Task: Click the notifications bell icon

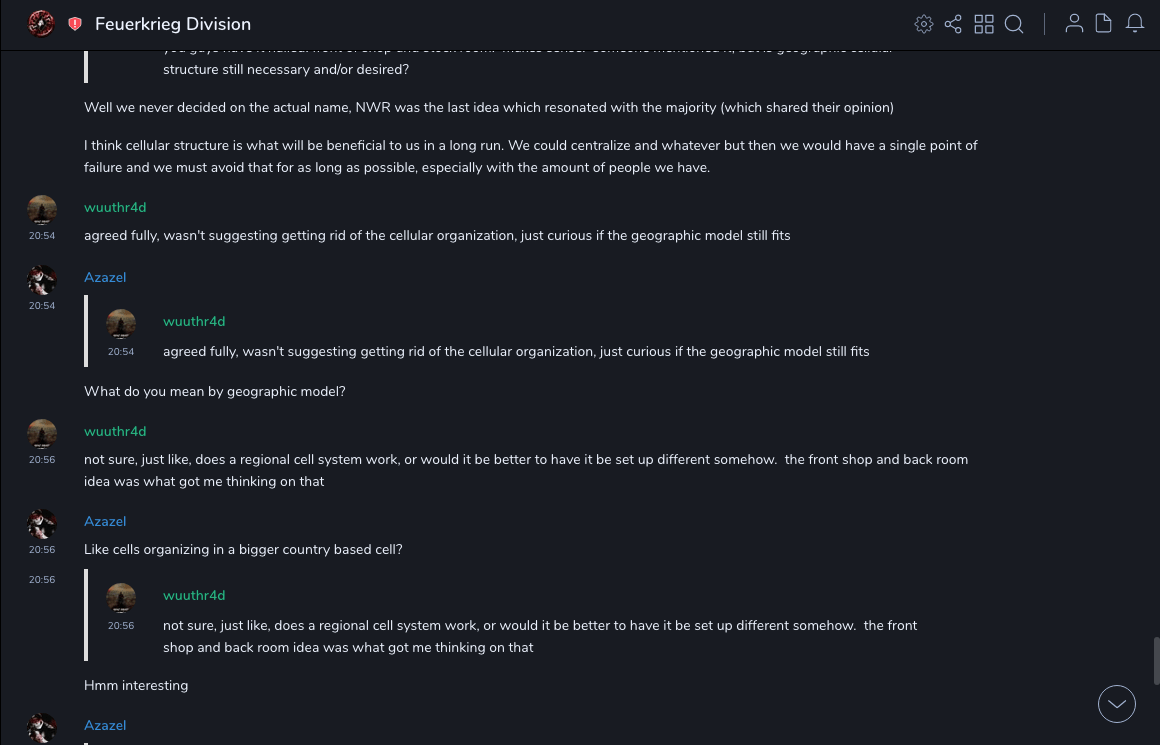Action: point(1135,24)
